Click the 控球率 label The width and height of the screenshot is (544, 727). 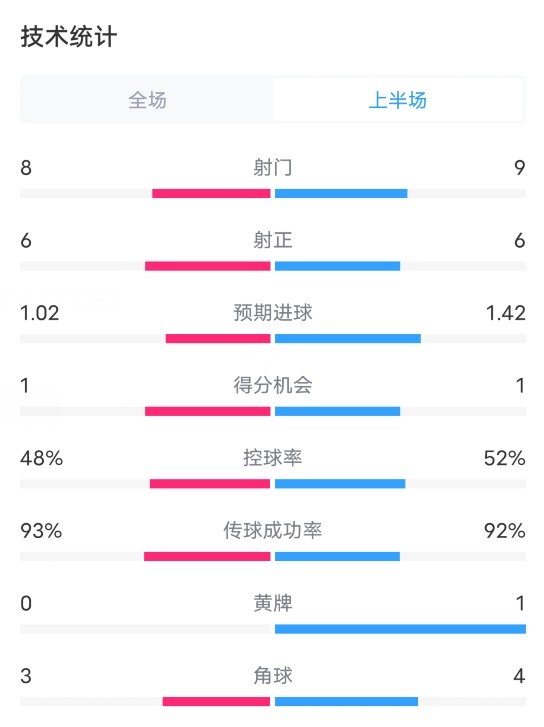273,458
